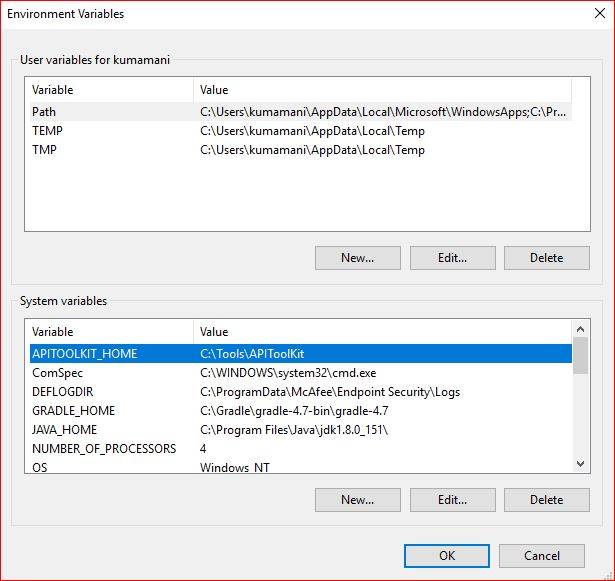615x581 pixels.
Task: Click New under User variables
Action: [x=358, y=258]
